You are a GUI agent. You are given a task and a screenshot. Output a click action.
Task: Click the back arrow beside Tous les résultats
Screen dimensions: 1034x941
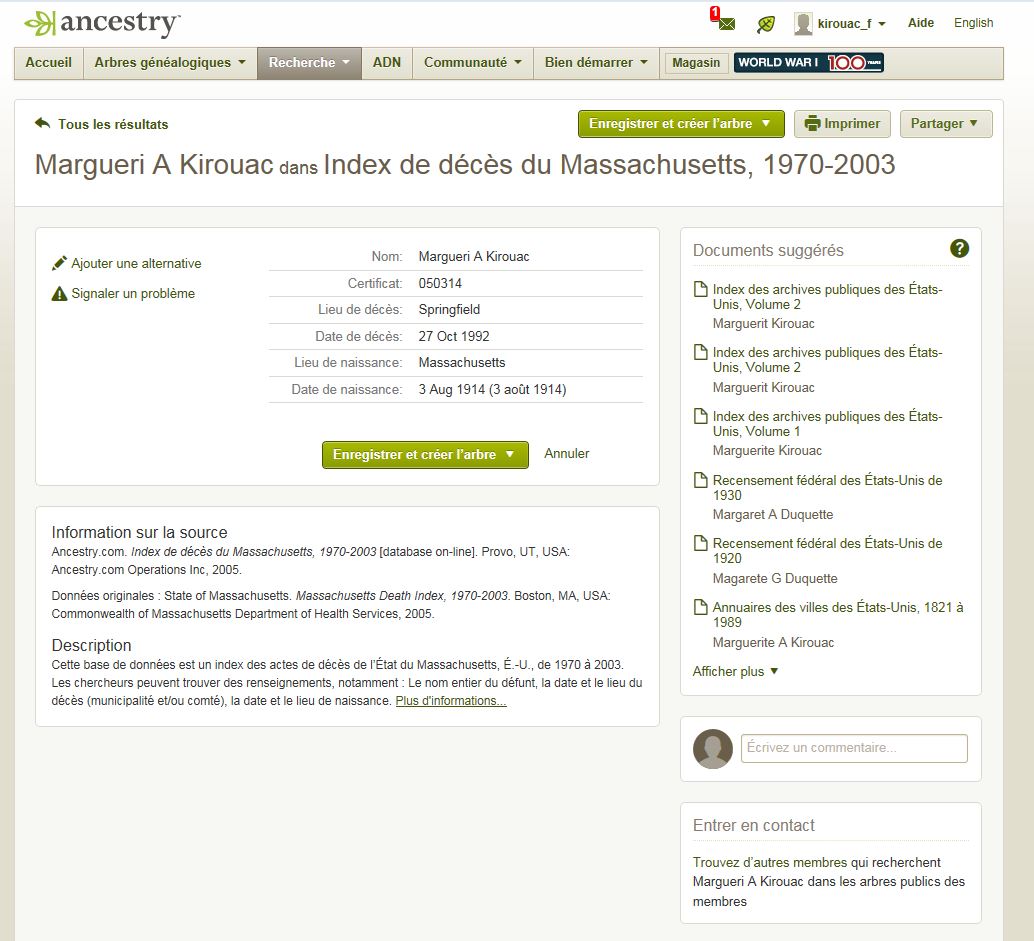click(x=42, y=123)
